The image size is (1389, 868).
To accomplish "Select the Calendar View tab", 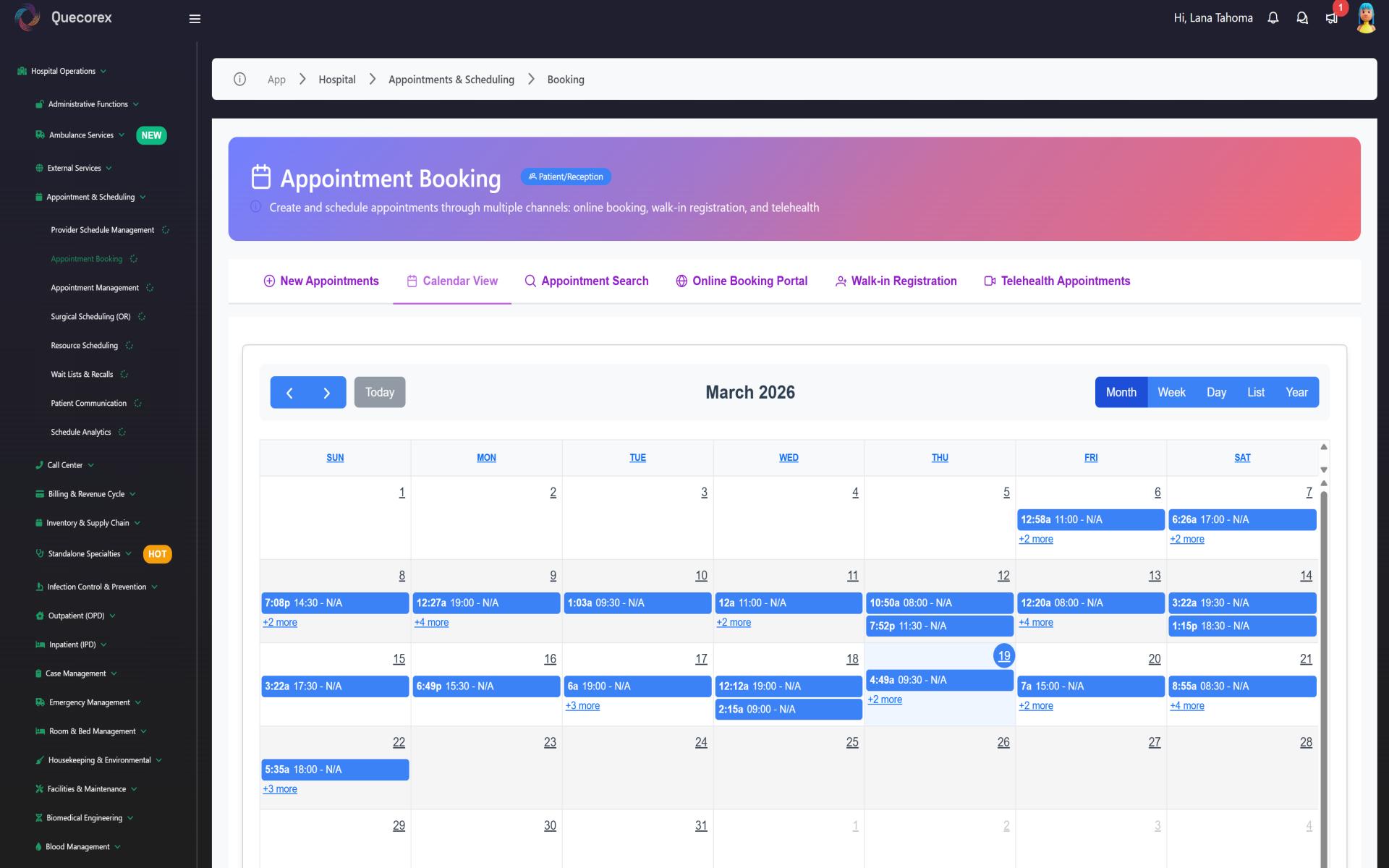I will coord(452,281).
